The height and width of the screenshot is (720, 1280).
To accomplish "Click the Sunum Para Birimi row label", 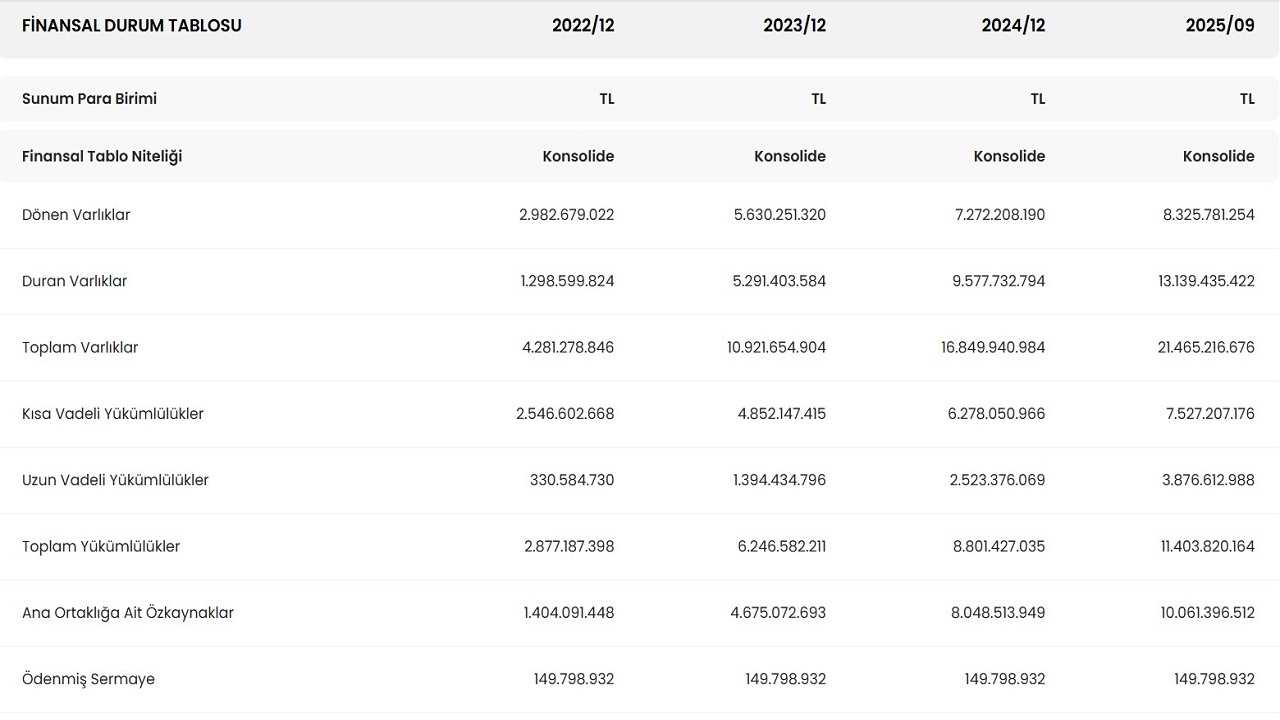I will coord(89,99).
